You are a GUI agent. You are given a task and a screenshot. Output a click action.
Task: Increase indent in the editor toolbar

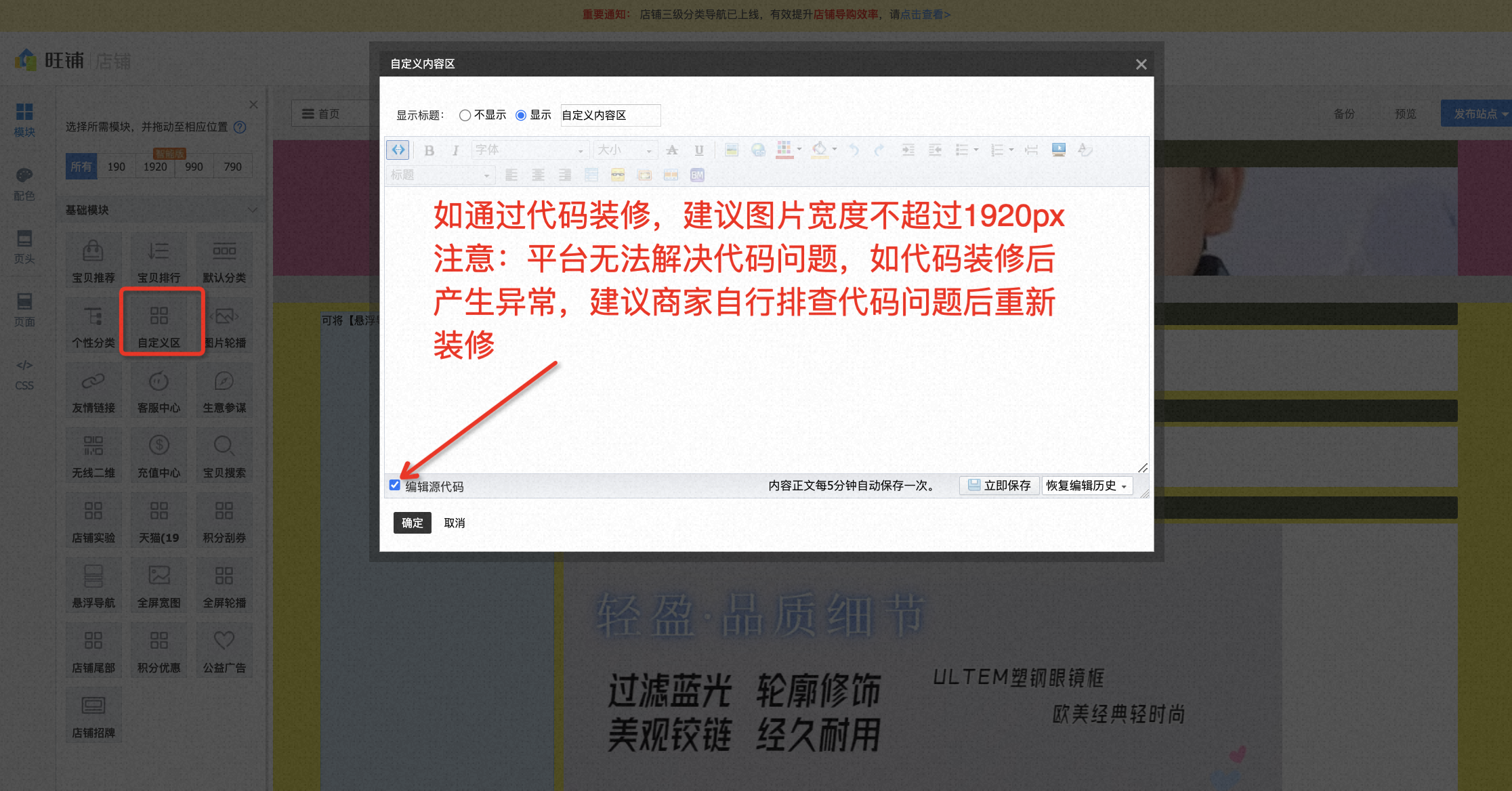pos(908,150)
